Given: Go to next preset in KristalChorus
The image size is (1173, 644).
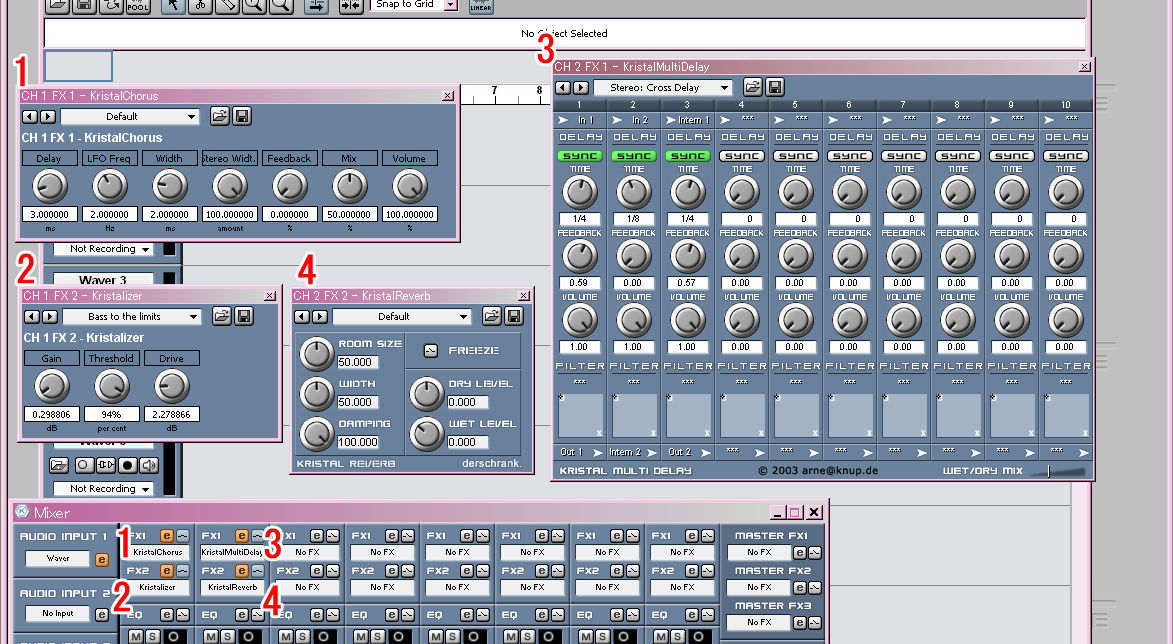Looking at the screenshot, I should click(47, 117).
